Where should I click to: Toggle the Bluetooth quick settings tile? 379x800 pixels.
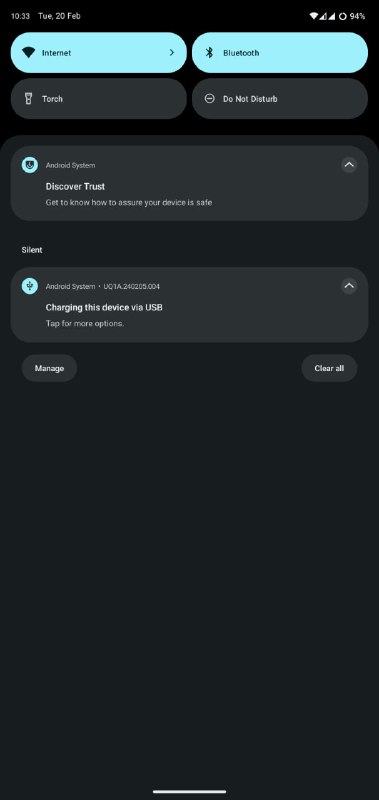(x=280, y=53)
